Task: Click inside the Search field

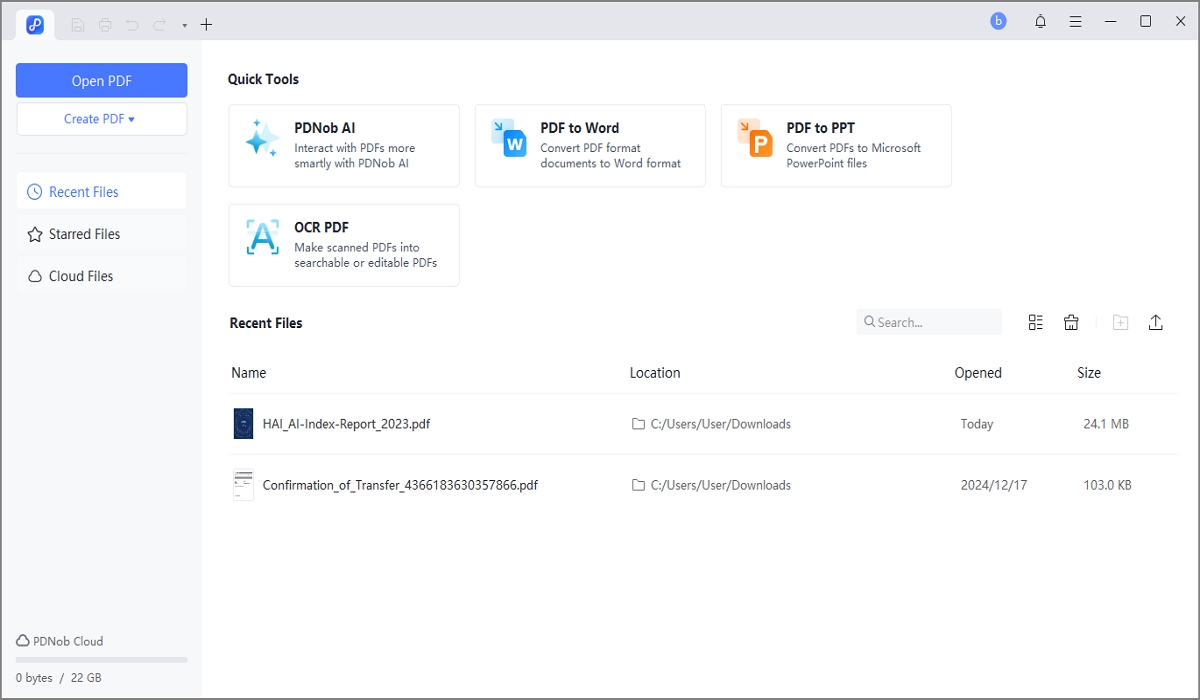Action: pos(928,321)
